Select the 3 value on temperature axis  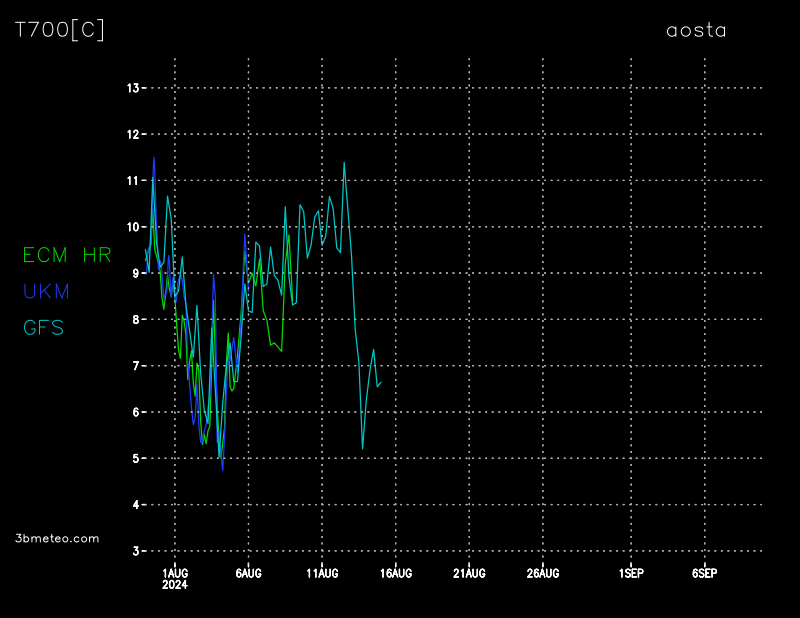coord(135,551)
